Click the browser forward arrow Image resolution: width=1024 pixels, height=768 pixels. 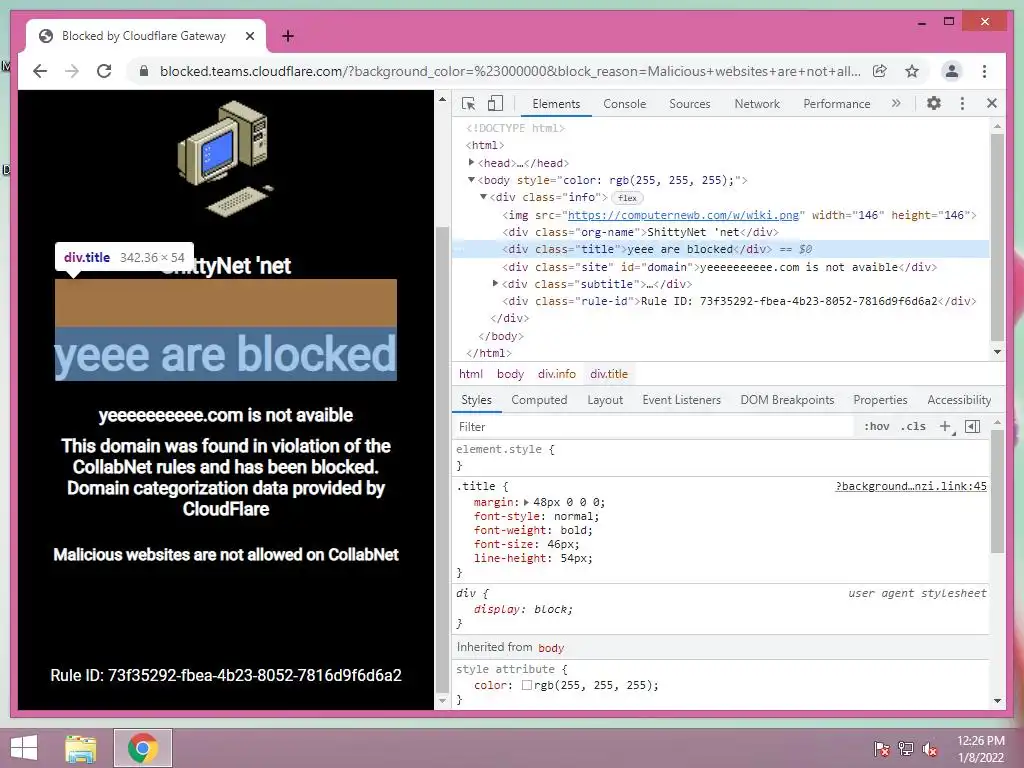click(x=72, y=71)
